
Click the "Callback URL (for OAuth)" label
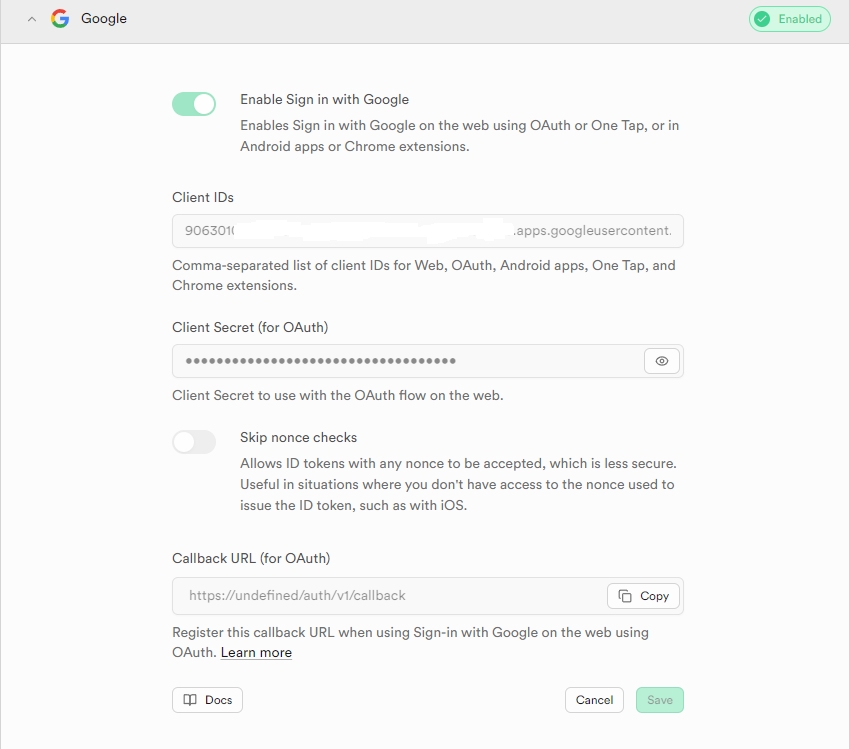[251, 558]
